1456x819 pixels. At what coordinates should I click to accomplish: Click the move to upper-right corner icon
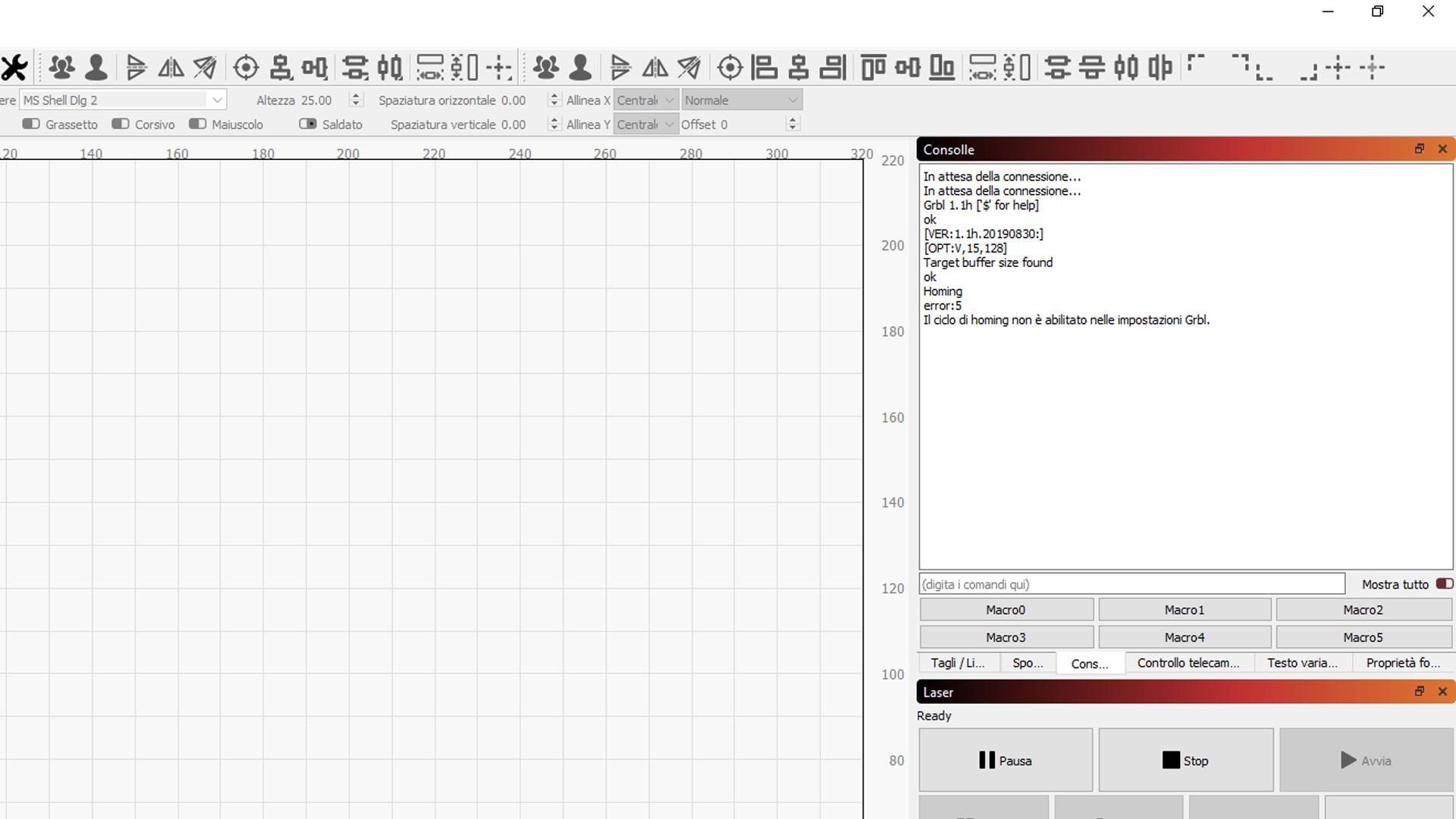point(1240,63)
